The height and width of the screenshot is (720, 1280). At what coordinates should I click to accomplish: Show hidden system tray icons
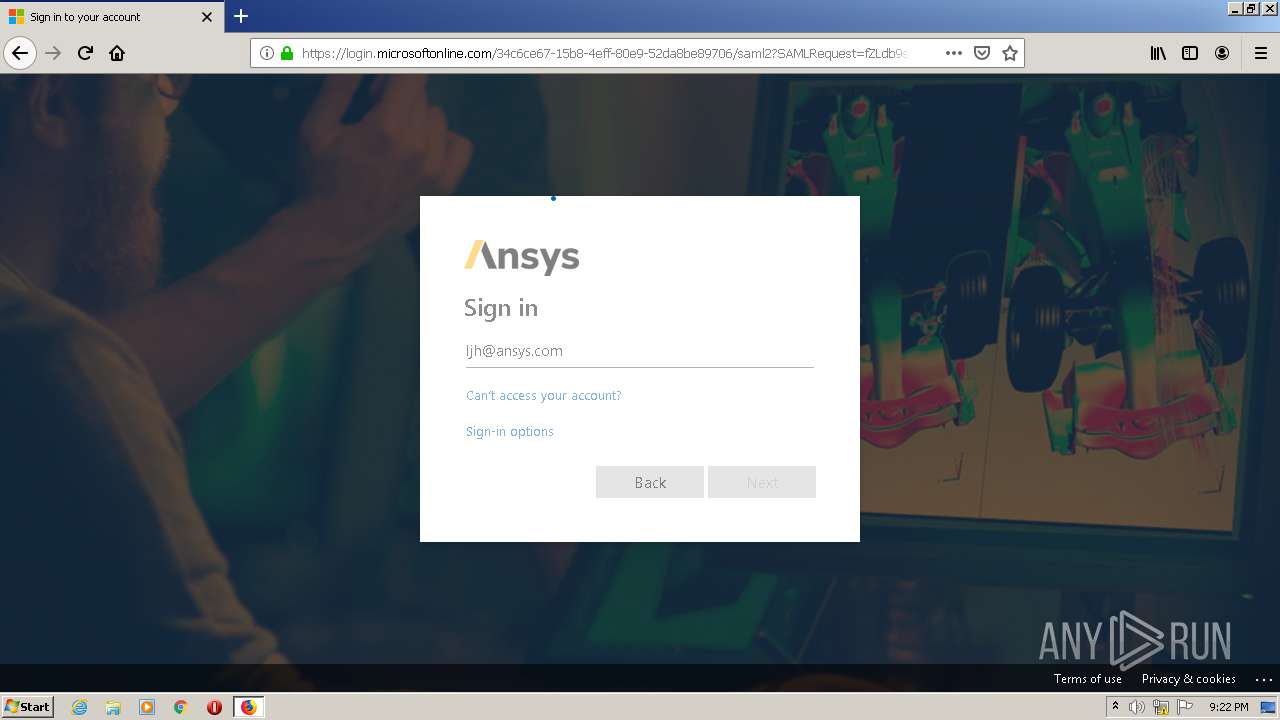(1115, 707)
